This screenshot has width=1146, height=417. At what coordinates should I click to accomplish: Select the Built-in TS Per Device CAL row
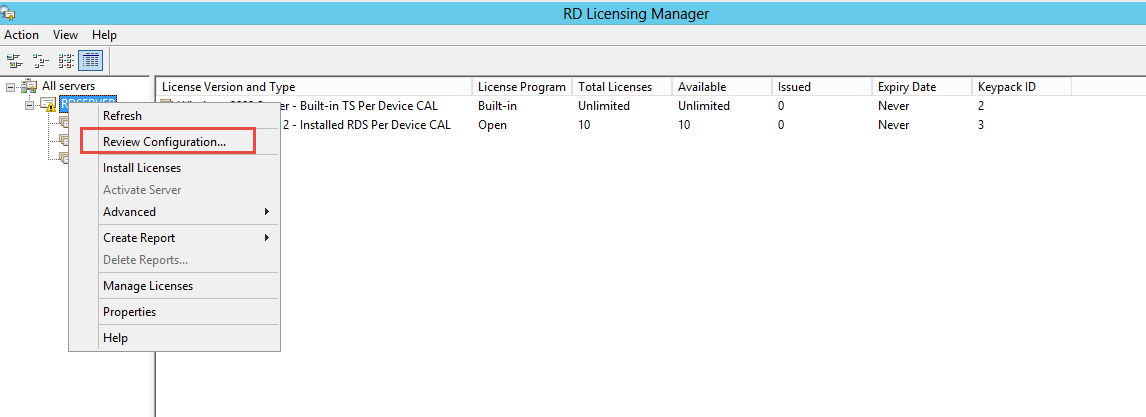click(x=614, y=106)
